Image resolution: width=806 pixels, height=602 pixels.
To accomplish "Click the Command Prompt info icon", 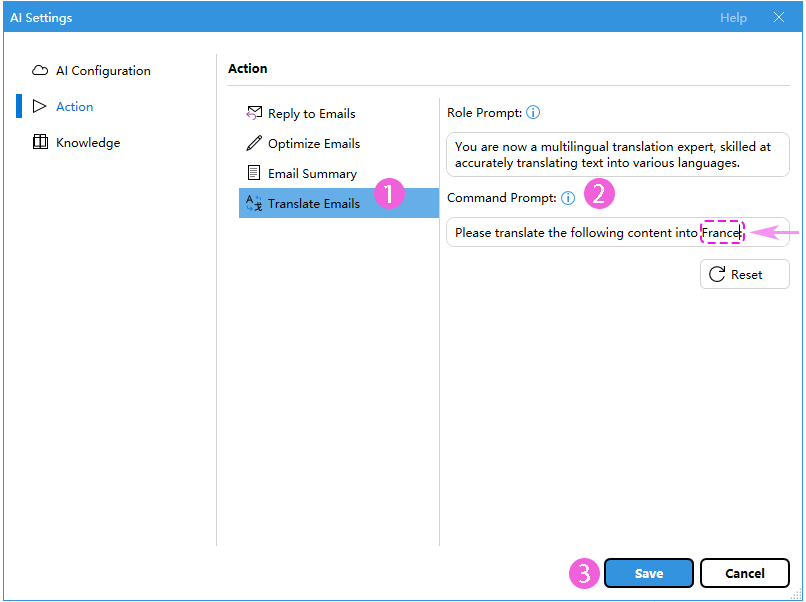I will tap(568, 198).
